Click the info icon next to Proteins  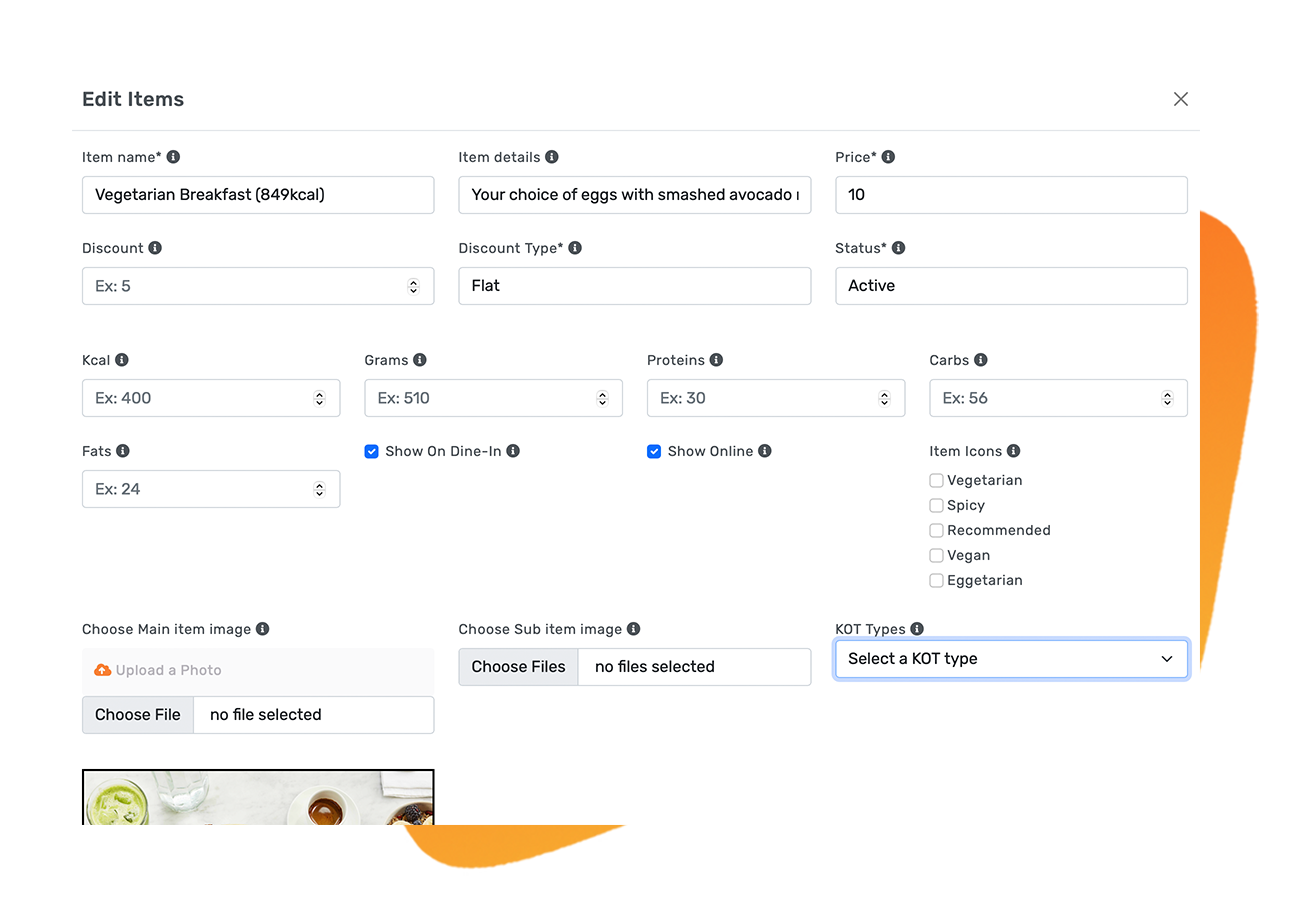pos(716,360)
